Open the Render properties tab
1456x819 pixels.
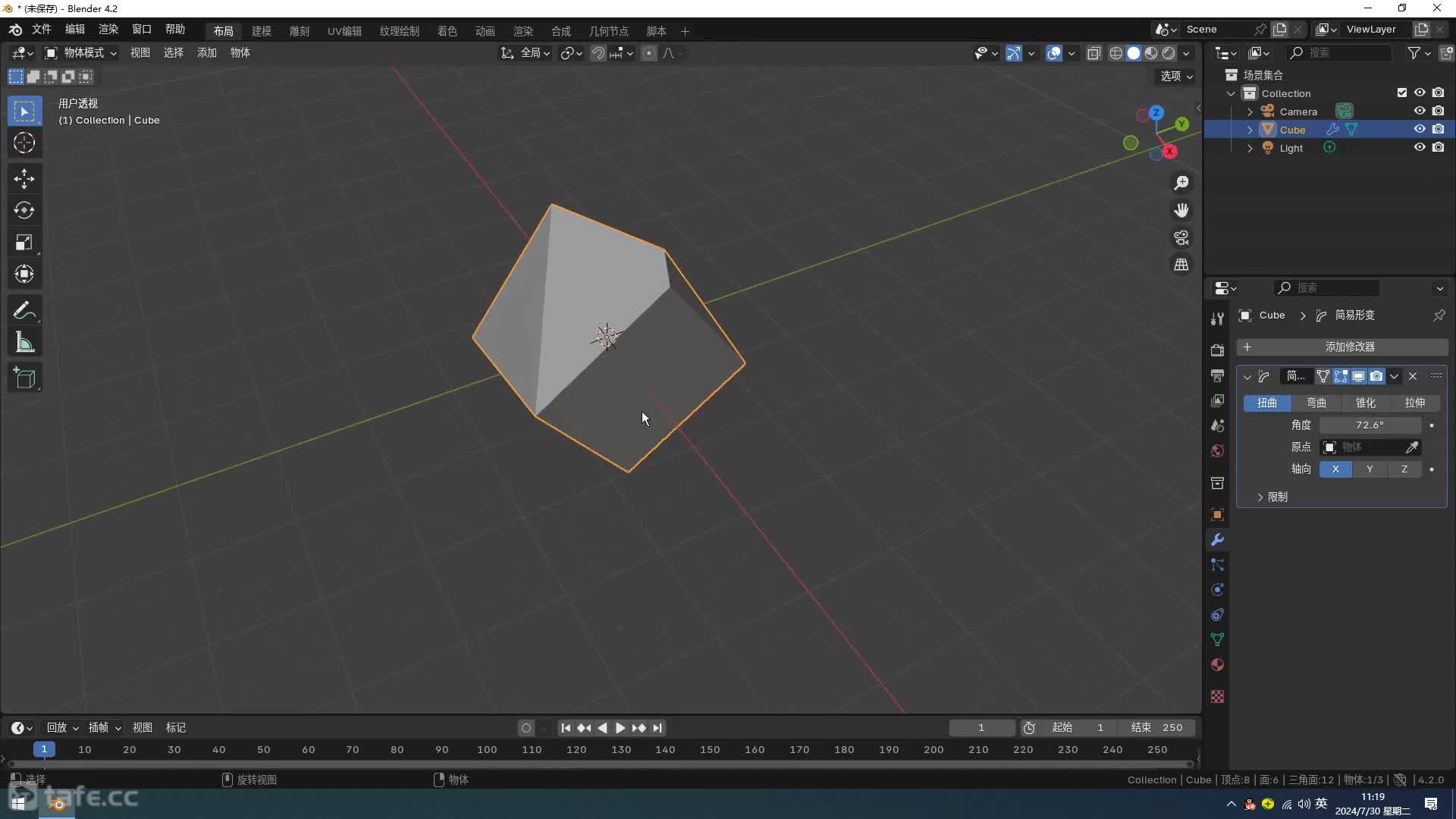[1217, 350]
